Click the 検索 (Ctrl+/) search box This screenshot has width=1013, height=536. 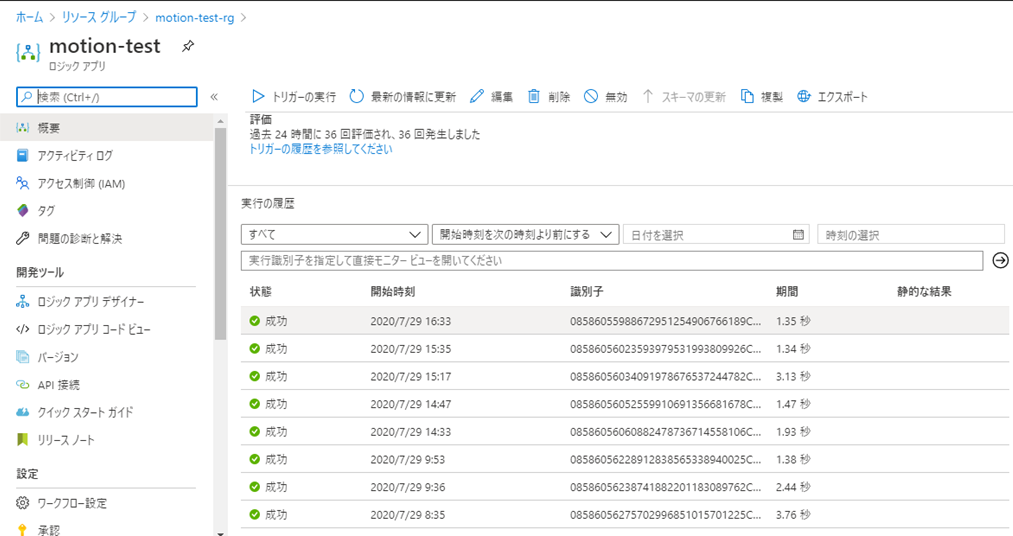pos(107,97)
